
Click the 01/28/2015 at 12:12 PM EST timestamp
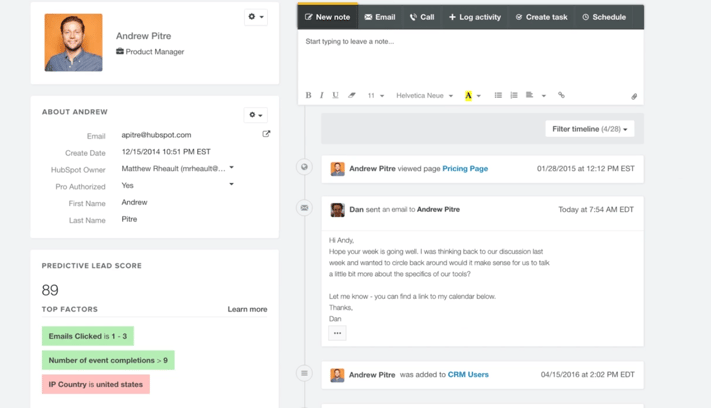[586, 169]
